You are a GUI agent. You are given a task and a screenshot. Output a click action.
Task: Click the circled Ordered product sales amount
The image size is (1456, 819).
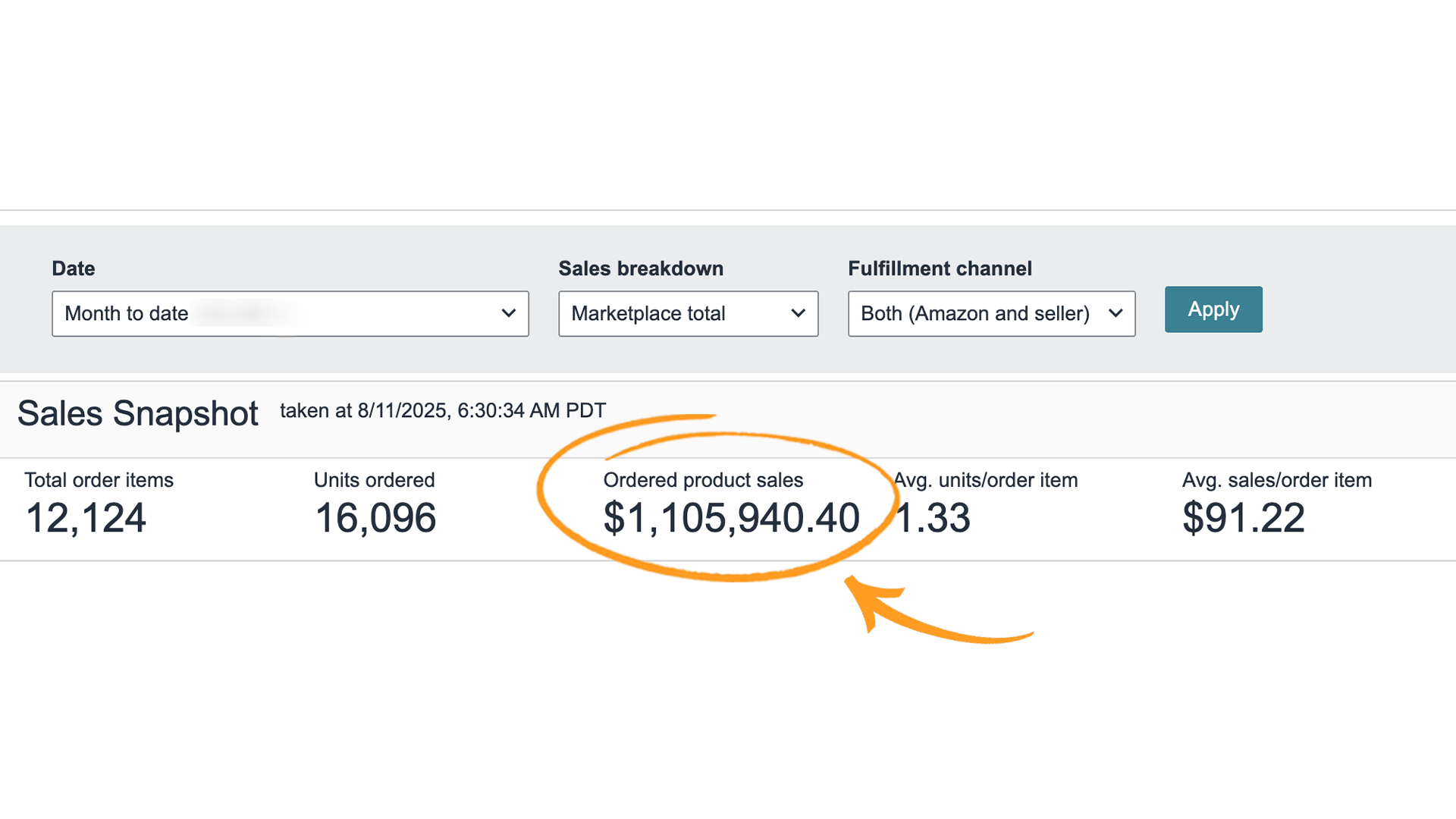(x=730, y=518)
